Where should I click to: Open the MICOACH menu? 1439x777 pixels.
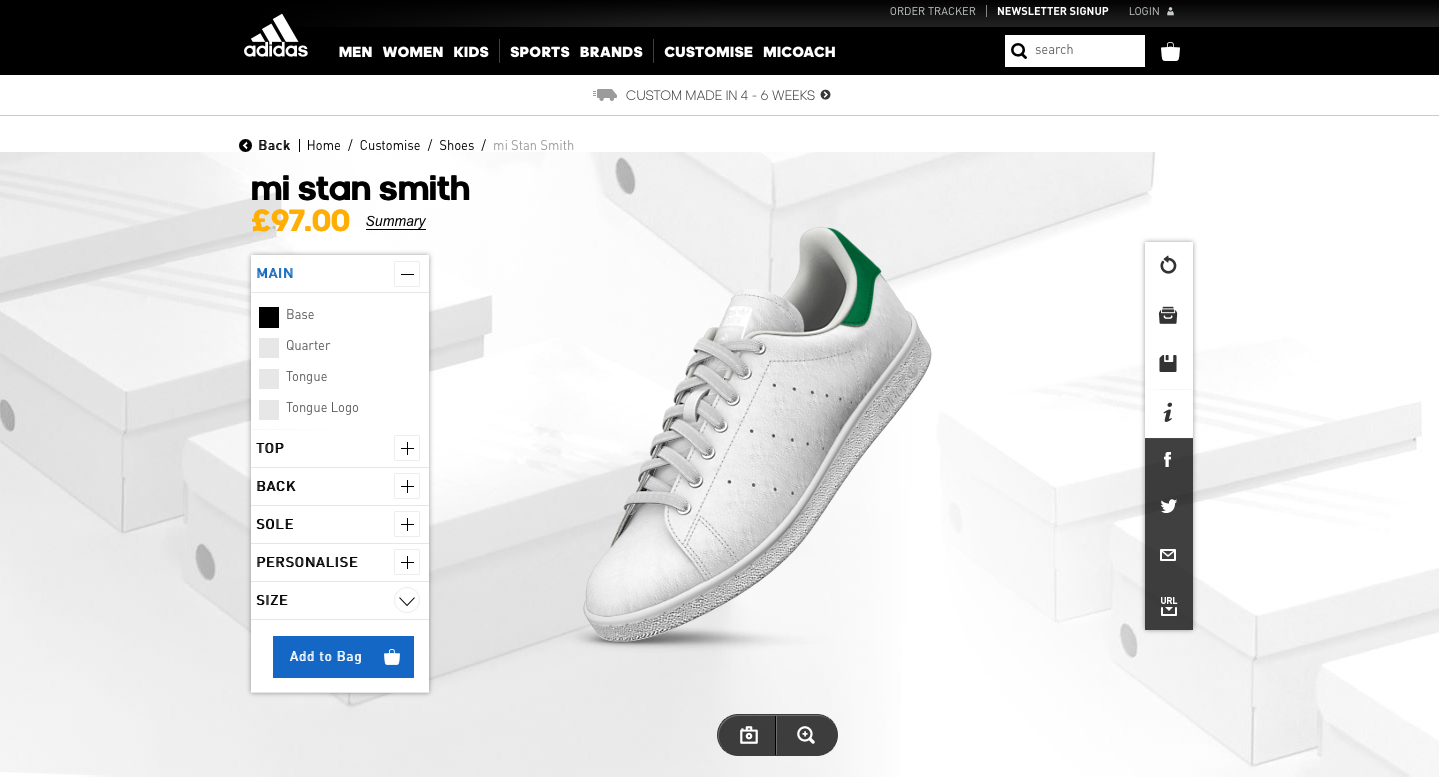799,52
